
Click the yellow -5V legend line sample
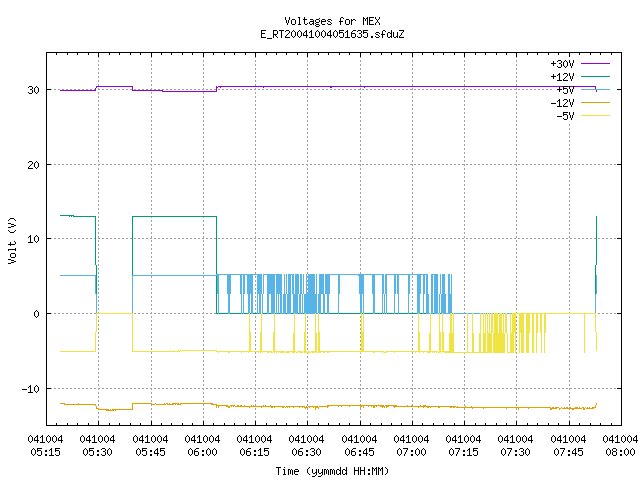[x=596, y=116]
